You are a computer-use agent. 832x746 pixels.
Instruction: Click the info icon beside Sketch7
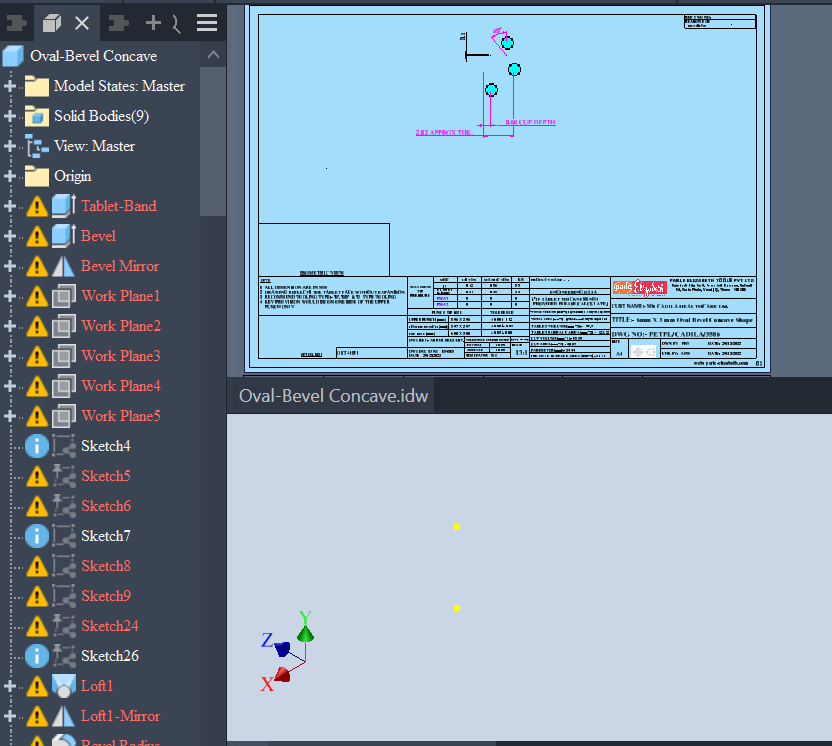pyautogui.click(x=37, y=536)
